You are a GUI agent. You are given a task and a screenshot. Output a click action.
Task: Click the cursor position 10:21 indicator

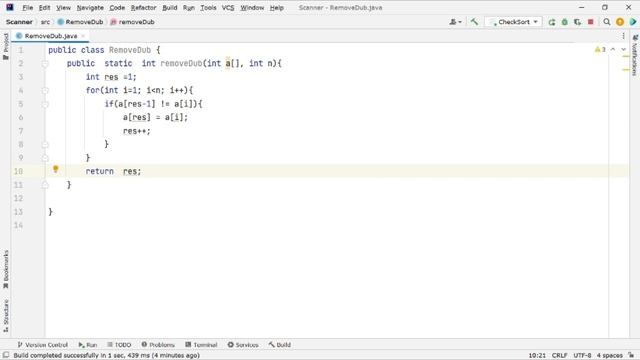click(x=537, y=356)
